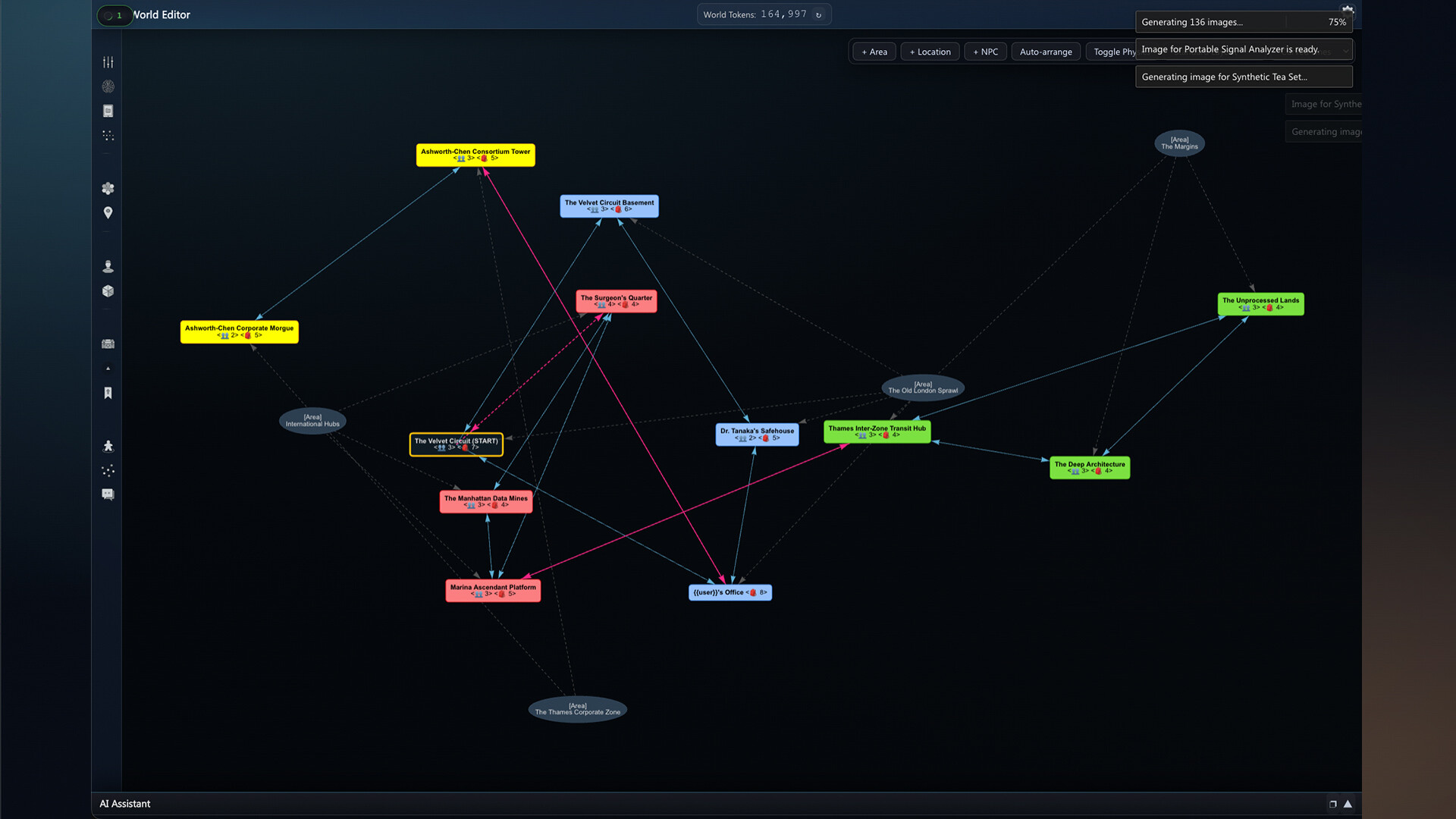Open the dropdown on the Portable Signal Analyzer notification
Screen dimensions: 1456x819
click(1346, 49)
